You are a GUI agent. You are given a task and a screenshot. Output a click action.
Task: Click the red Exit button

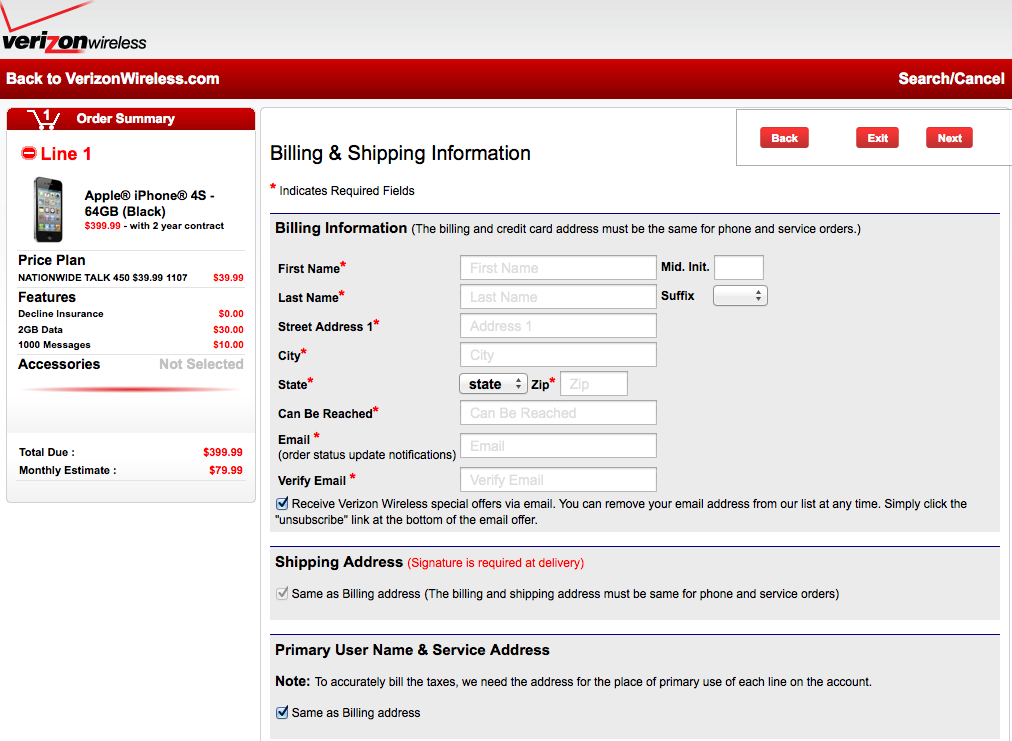coord(877,138)
